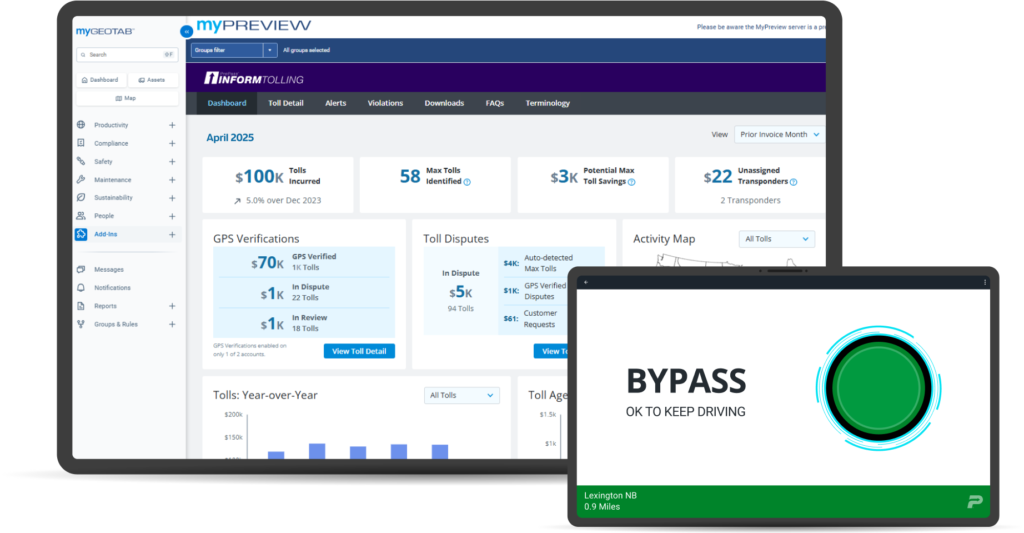Click the In Review 18 Tolls row

pos(304,323)
